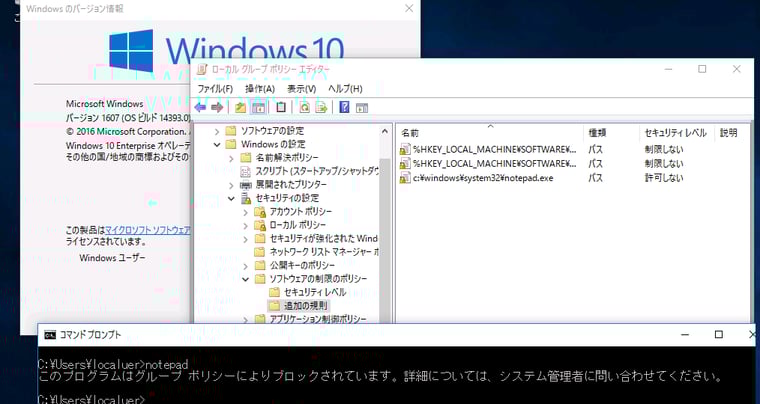Click the セキュリティ レベル folder icon
Screen dimensions: 760x404
pos(275,292)
